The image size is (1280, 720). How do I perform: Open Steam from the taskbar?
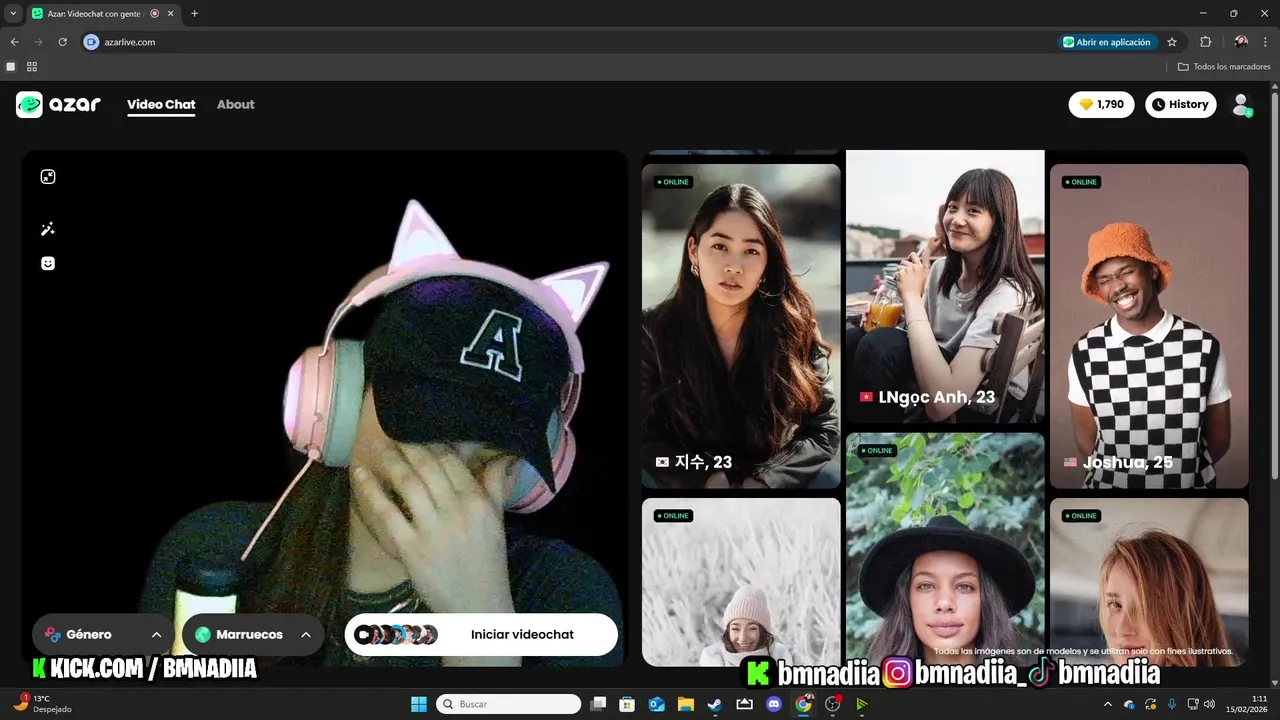pos(715,704)
